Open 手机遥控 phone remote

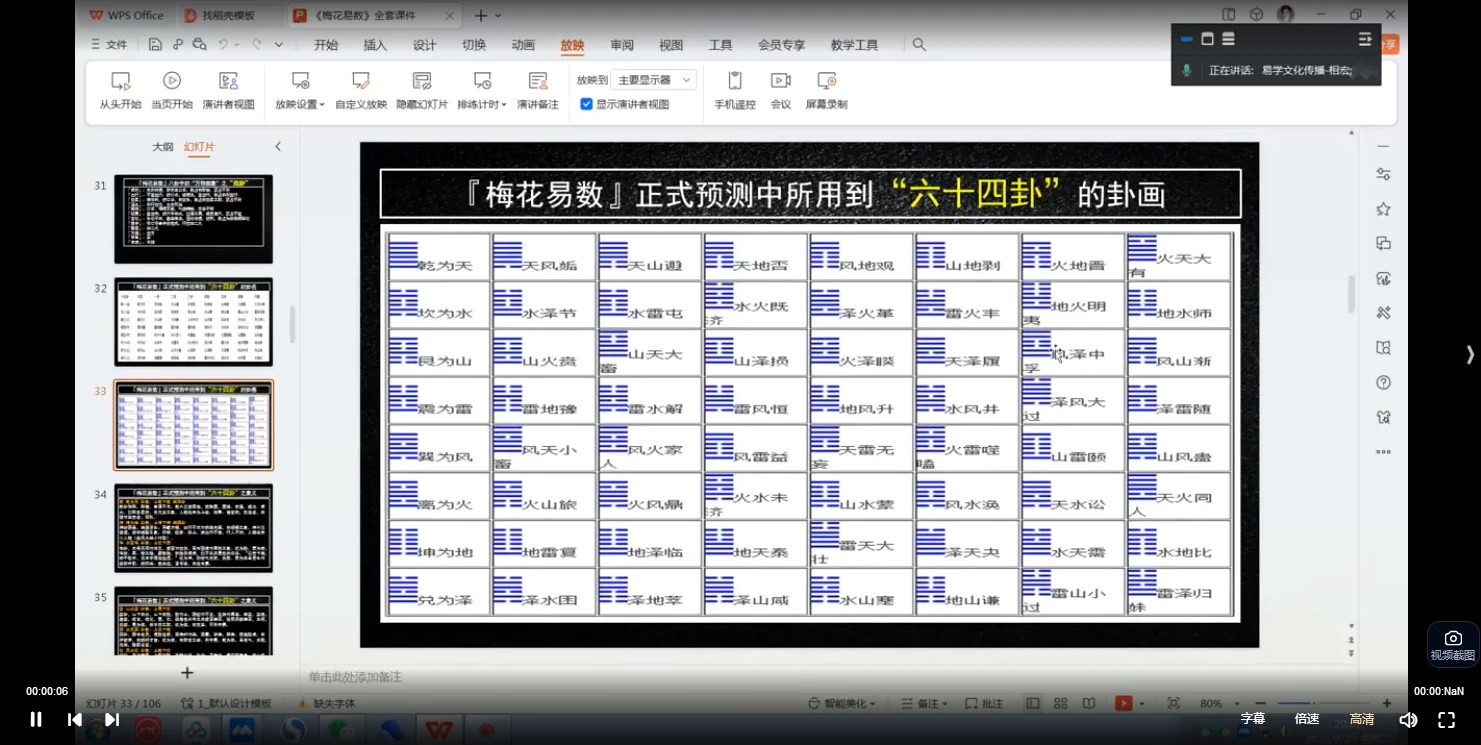tap(735, 90)
